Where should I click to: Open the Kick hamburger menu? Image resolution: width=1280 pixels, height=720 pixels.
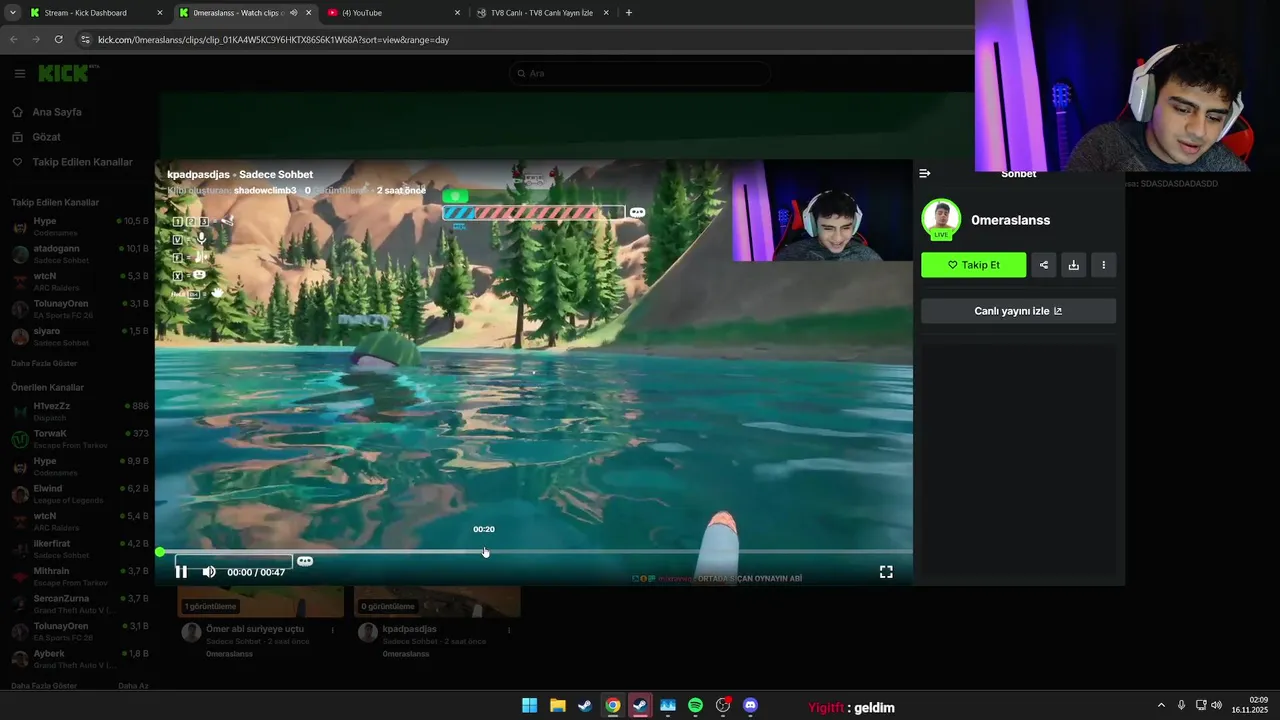point(19,73)
